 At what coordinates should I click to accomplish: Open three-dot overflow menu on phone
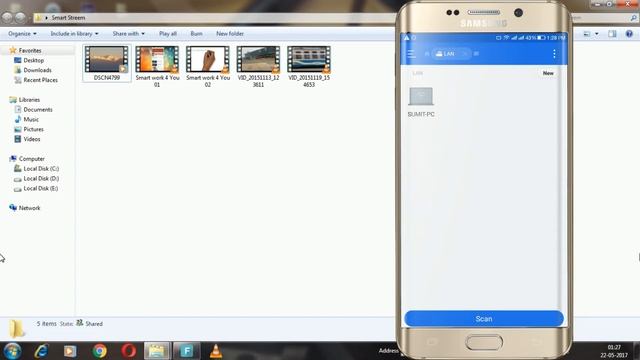point(554,54)
